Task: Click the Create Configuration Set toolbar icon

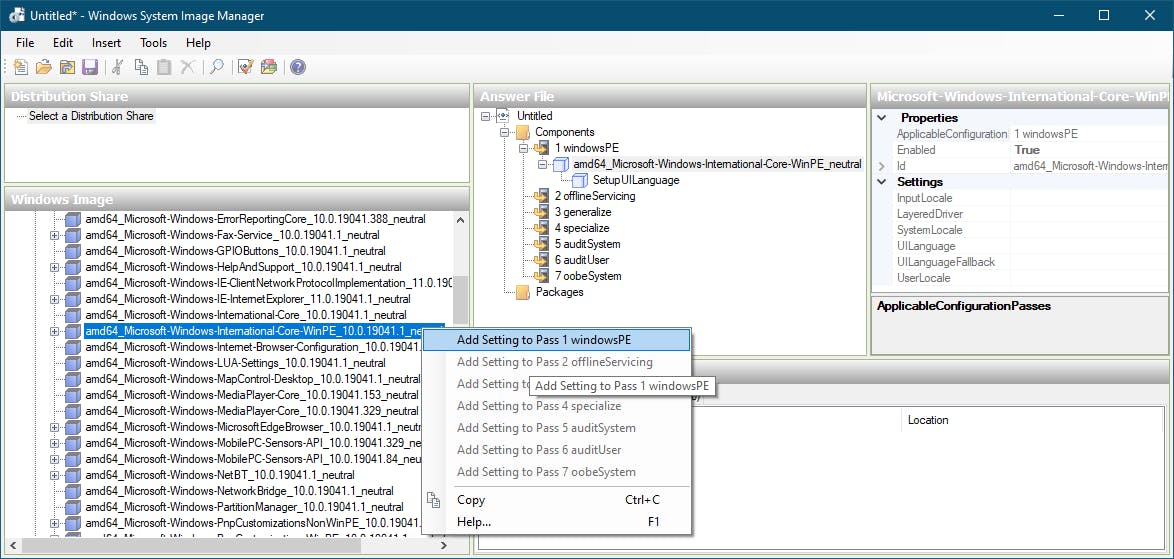Action: click(268, 67)
